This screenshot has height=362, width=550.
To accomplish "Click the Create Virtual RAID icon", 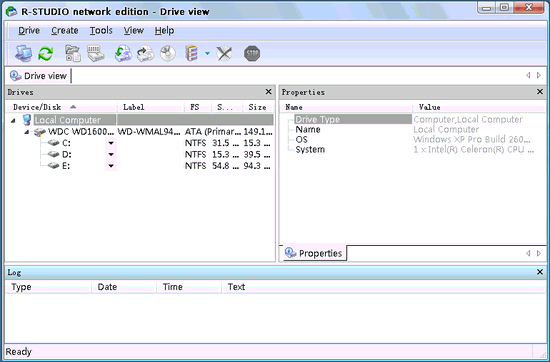I will [x=192, y=54].
